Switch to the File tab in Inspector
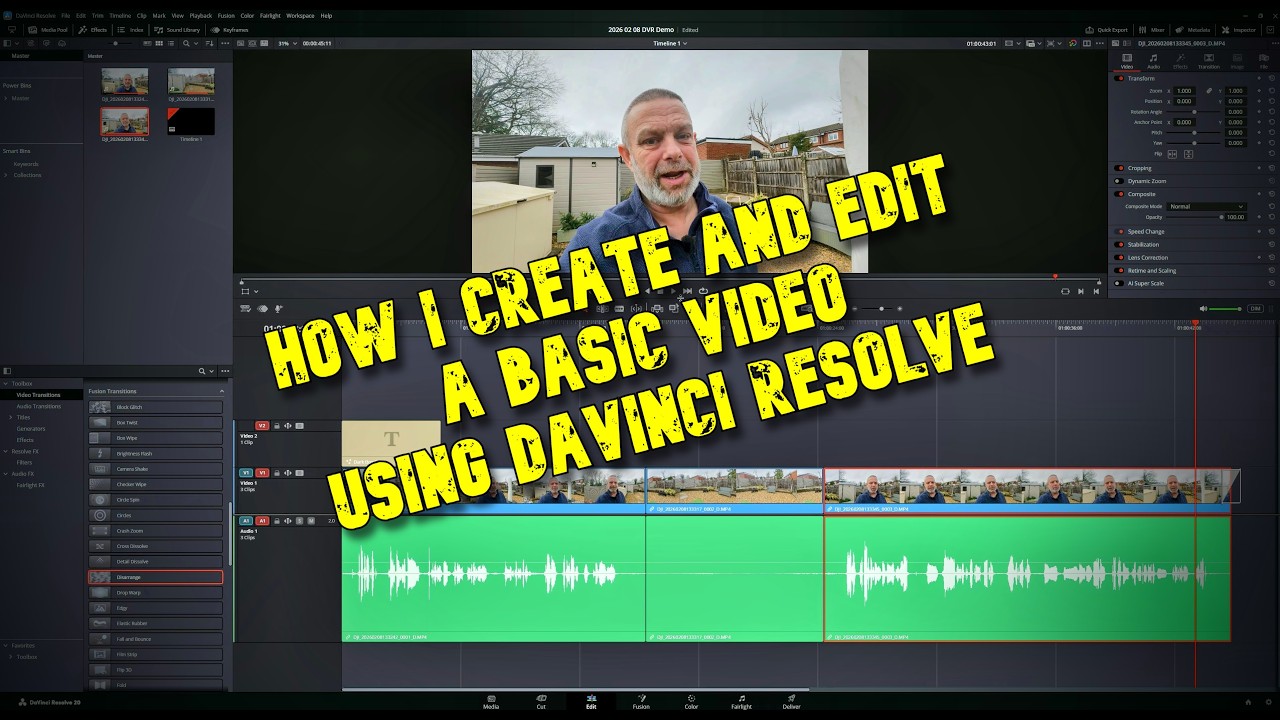 tap(1263, 61)
